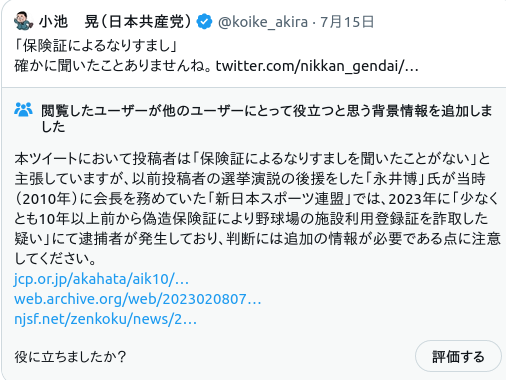This screenshot has width=506, height=380.
Task: Open the njsf.net/zenkoku/news link
Action: 105,319
